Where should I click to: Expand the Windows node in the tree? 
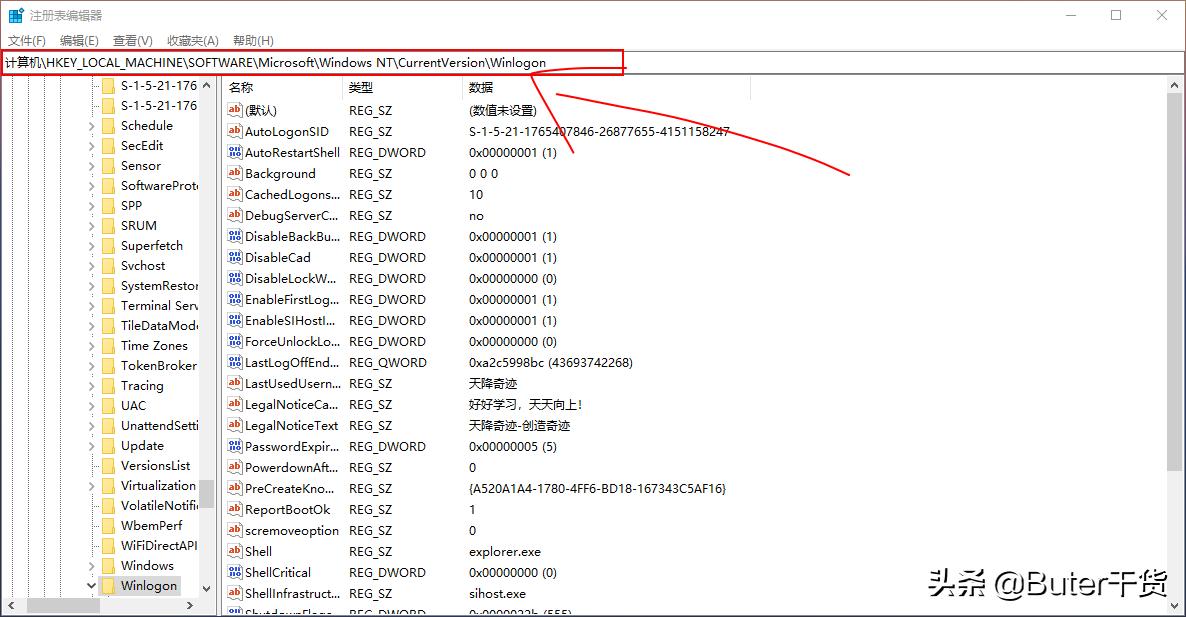point(91,565)
